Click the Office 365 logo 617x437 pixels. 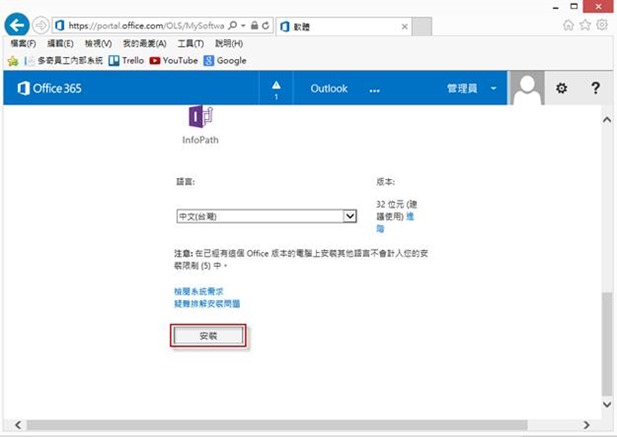[x=50, y=89]
